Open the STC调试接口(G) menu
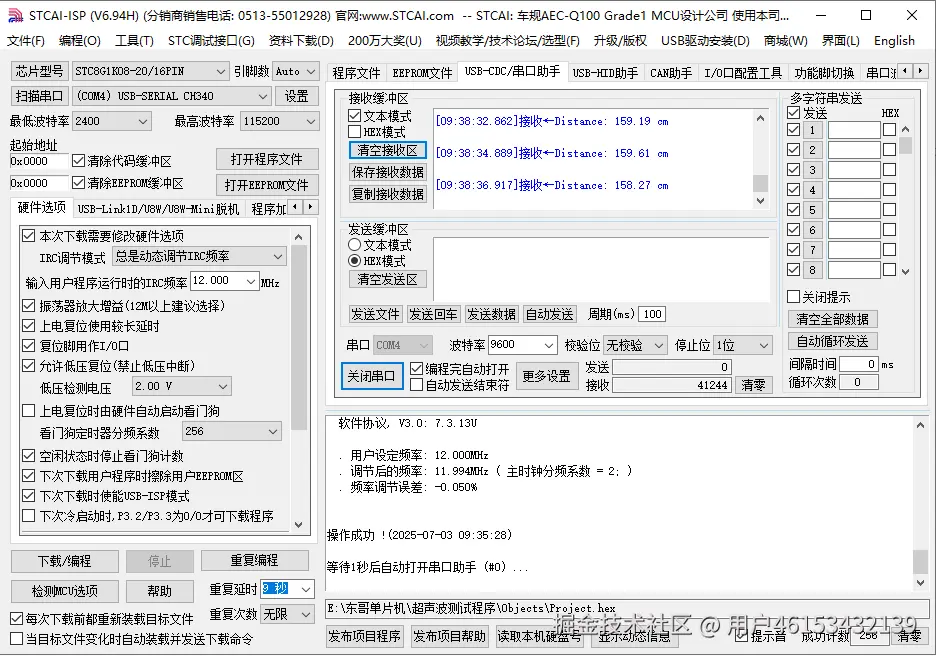The image size is (936, 657). [211, 41]
